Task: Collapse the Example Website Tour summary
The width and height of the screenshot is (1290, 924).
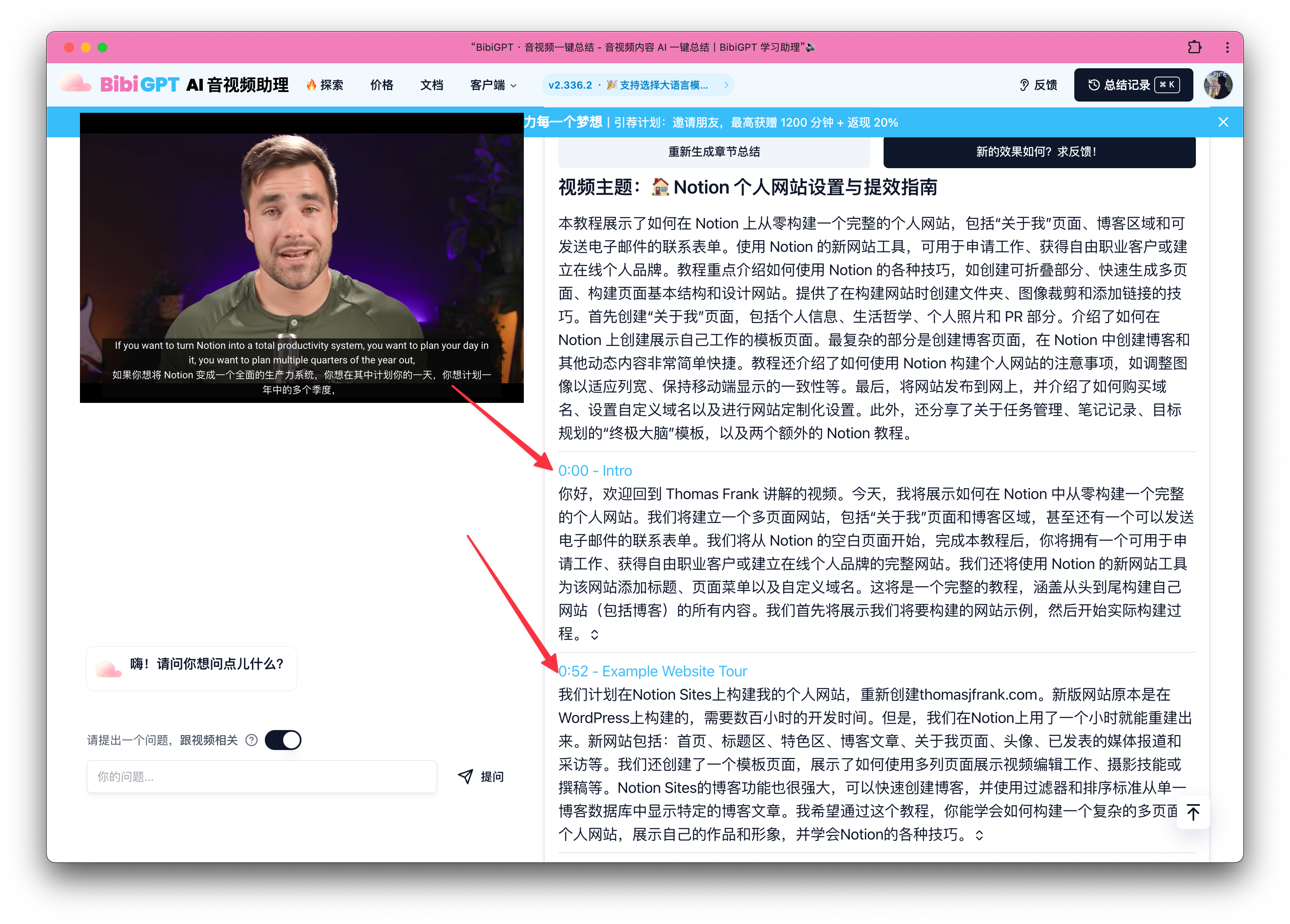Action: pyautogui.click(x=979, y=835)
